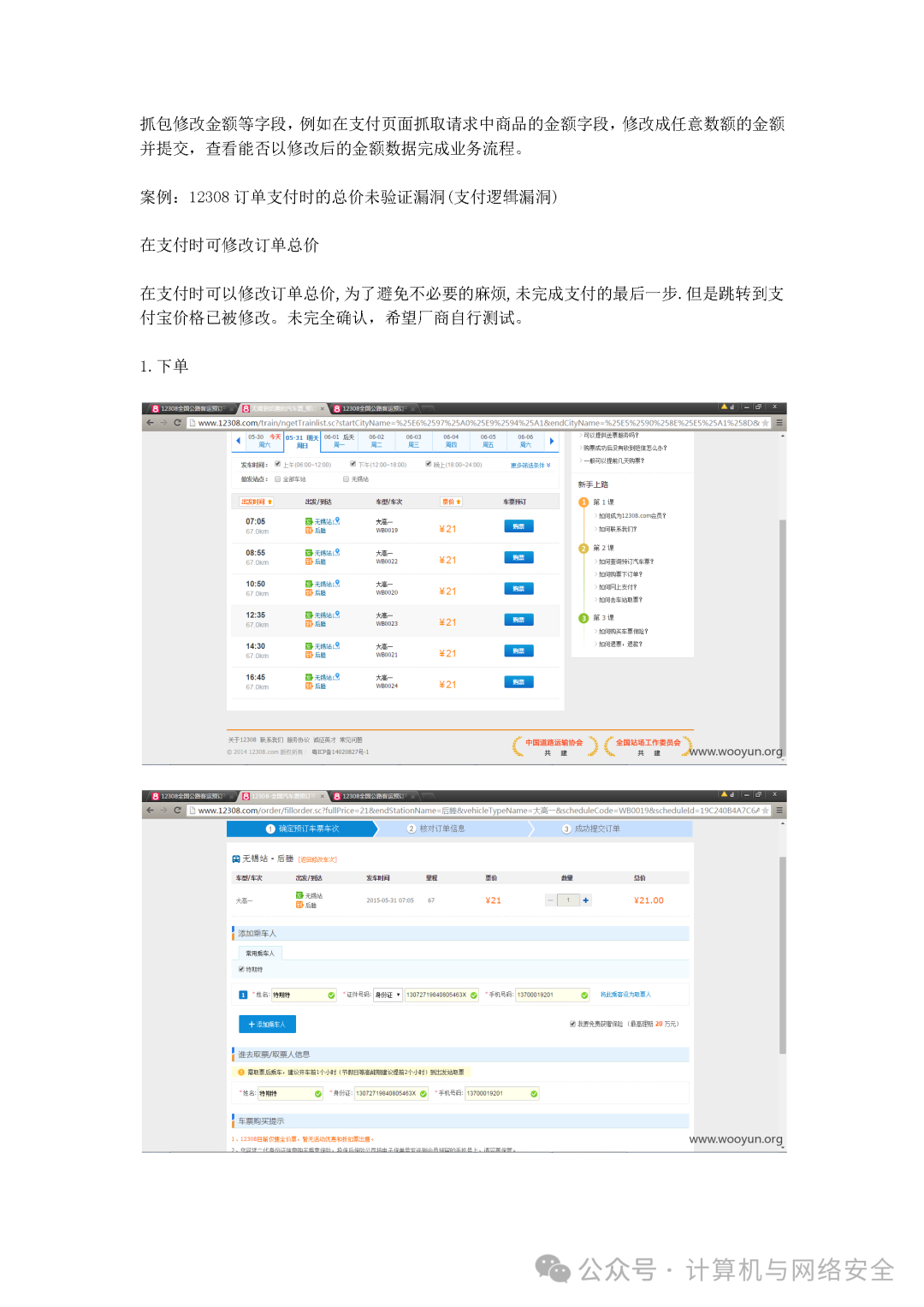Image resolution: width=924 pixels, height=1307 pixels.
Task: Click back arrow in first browser screenshot
Action: coord(150,423)
